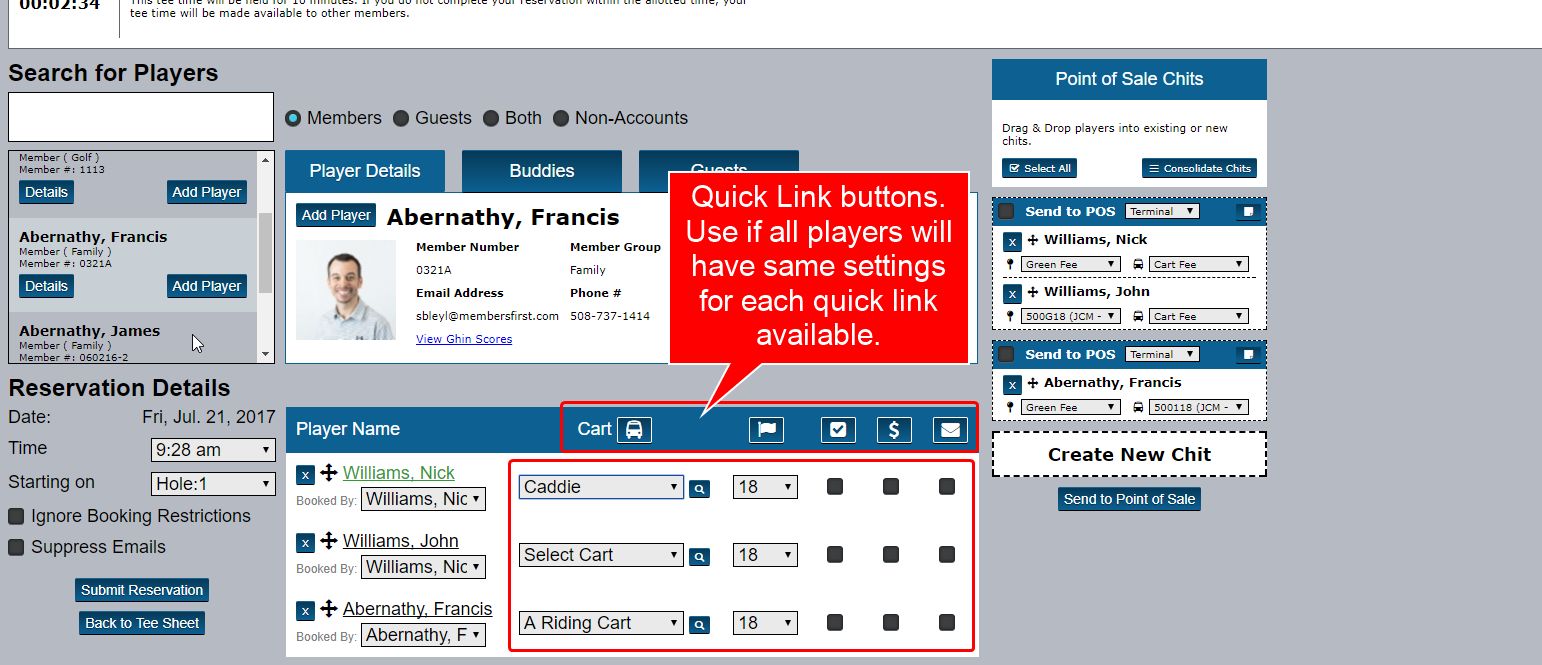Remove Williams, Nick from the reservation player list
The image size is (1542, 665).
(x=305, y=474)
